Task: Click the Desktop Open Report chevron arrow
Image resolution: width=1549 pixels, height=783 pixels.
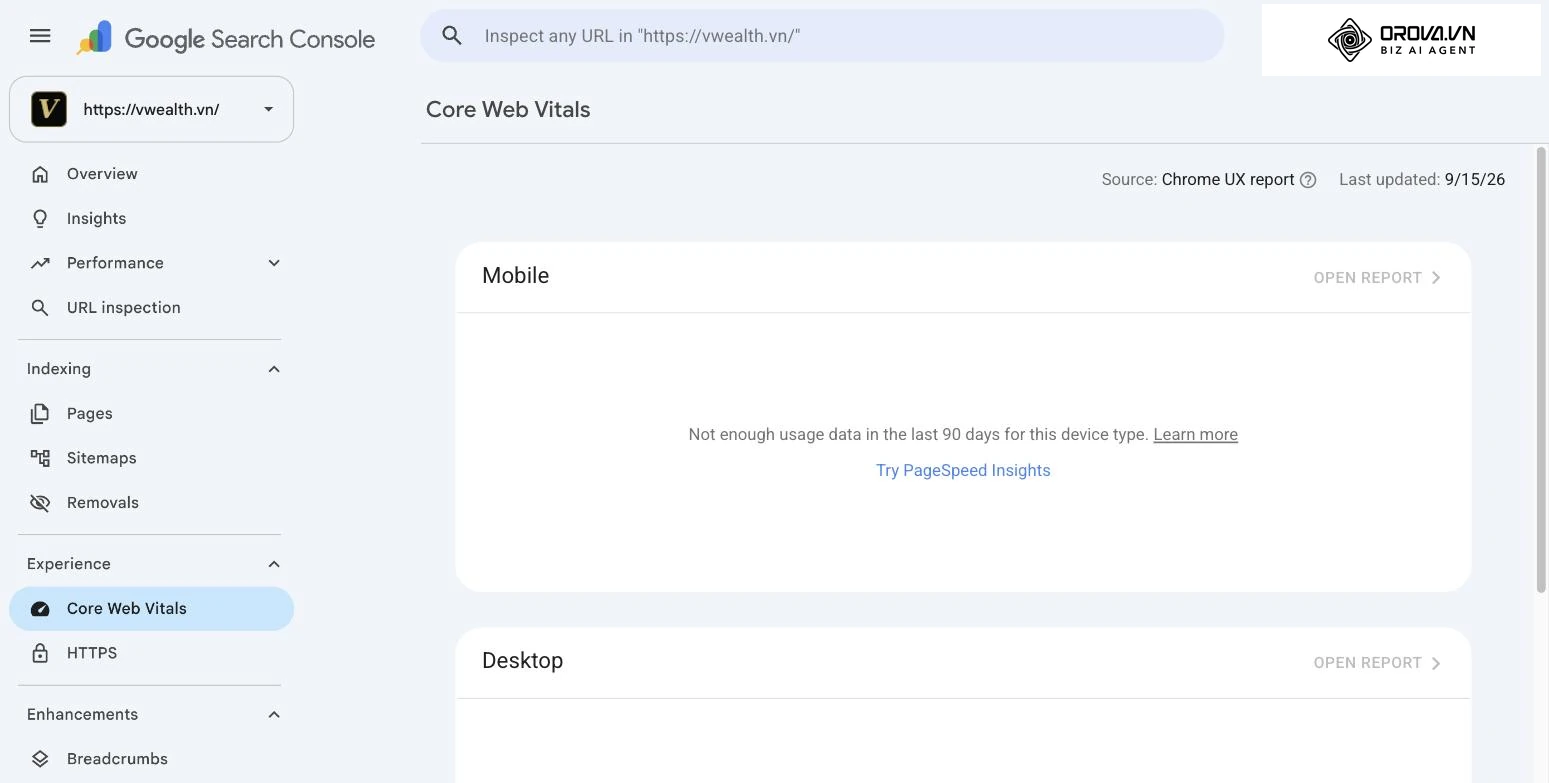Action: pos(1436,663)
